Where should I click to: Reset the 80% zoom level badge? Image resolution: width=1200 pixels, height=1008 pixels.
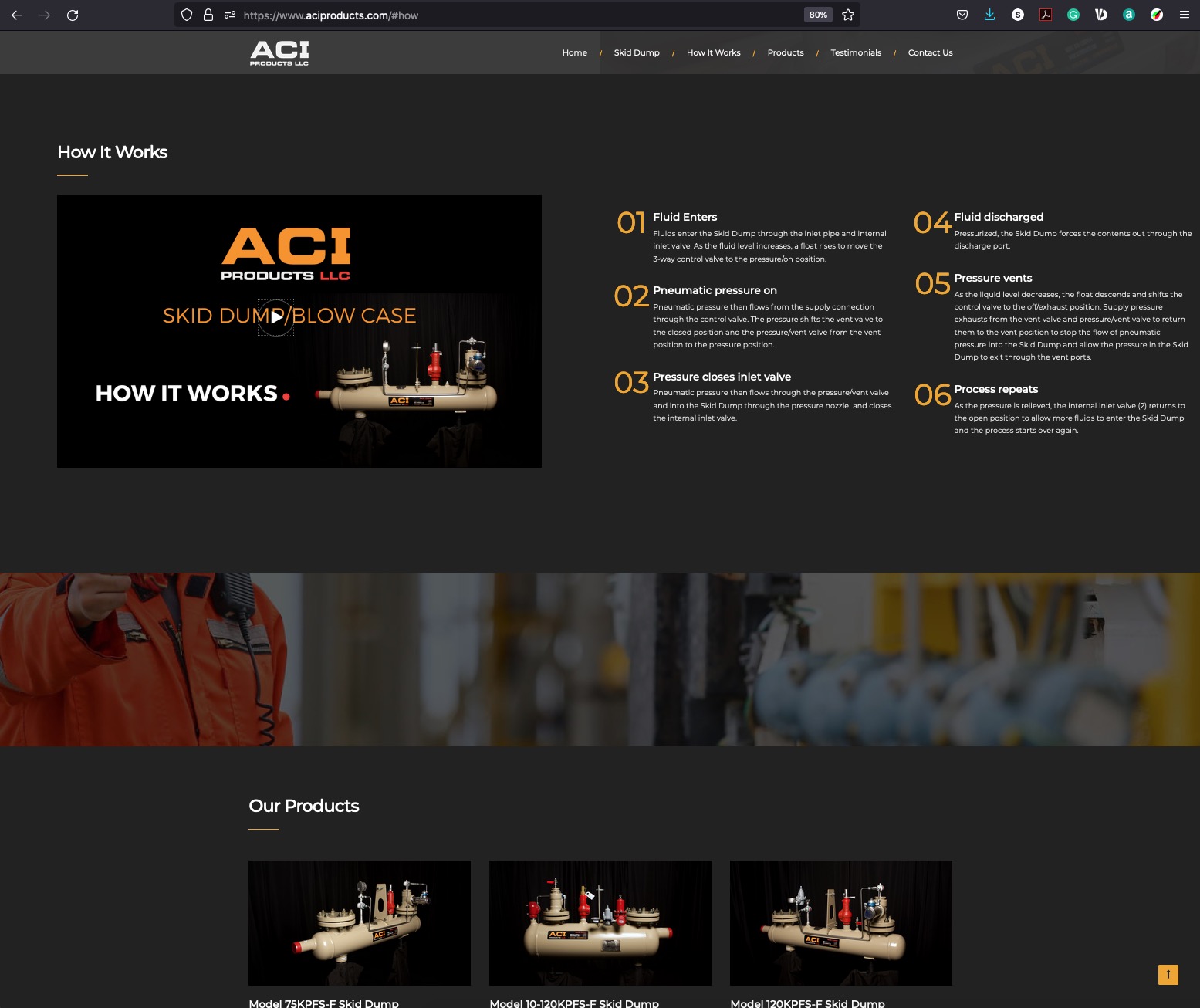tap(818, 15)
